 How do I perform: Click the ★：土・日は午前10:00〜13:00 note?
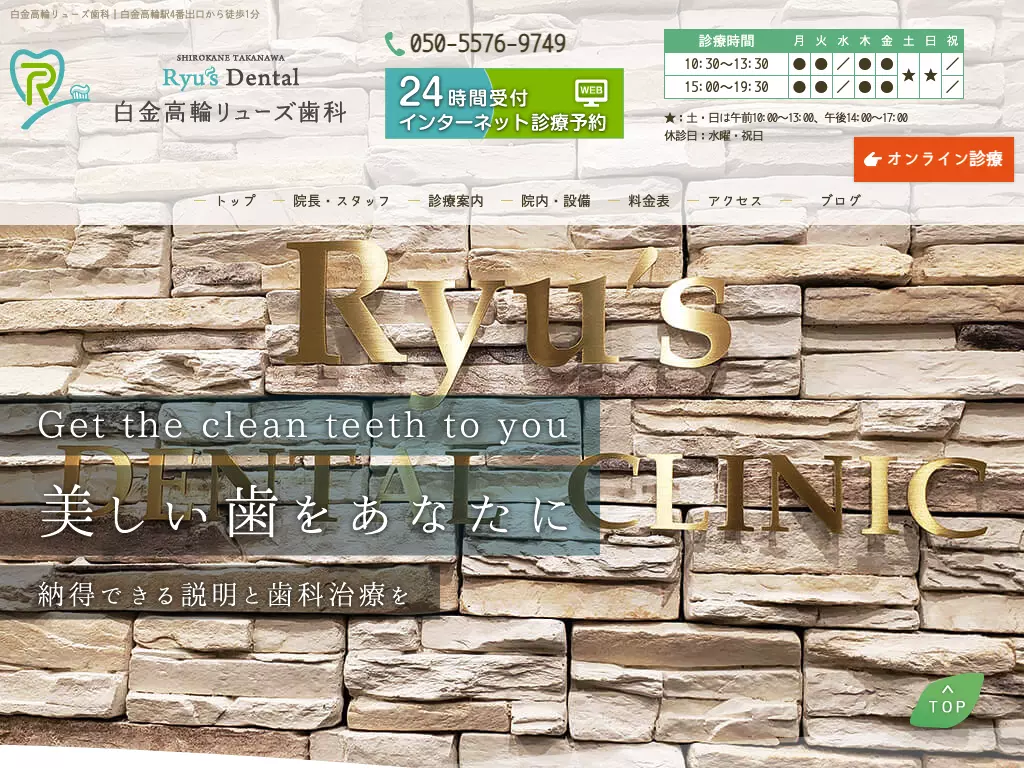click(786, 118)
